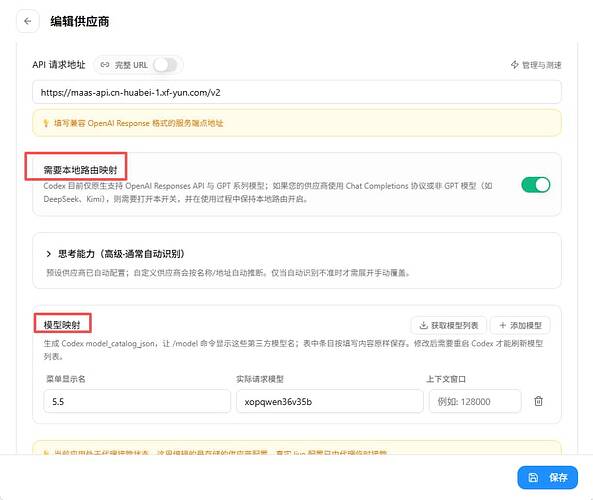593x500 pixels.
Task: Click 获取模型列表 button
Action: coord(449,325)
